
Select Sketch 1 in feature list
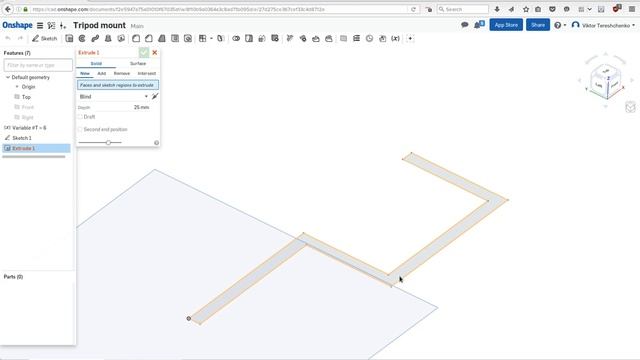[22, 138]
